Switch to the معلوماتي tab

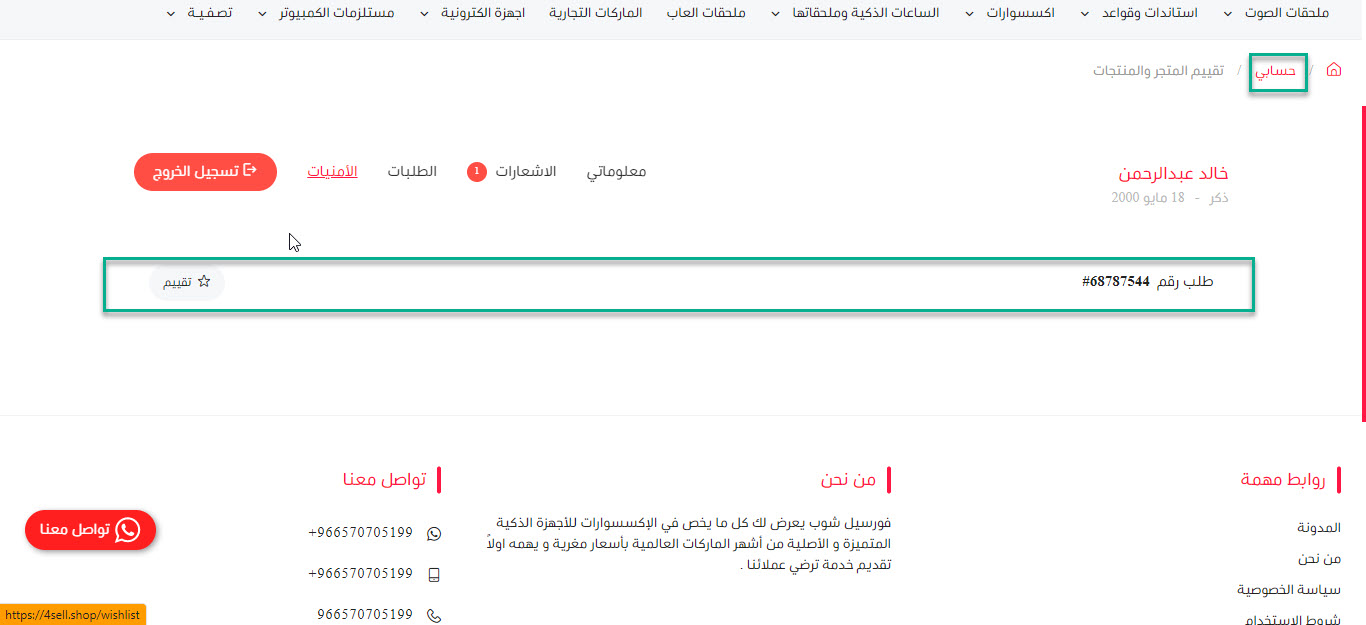click(616, 172)
